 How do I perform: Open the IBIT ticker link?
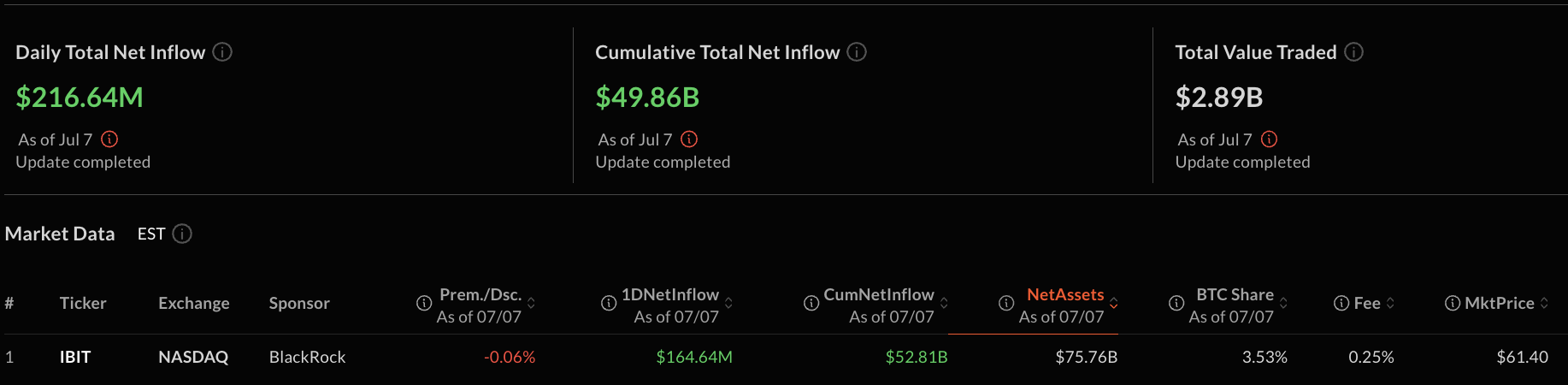[75, 357]
